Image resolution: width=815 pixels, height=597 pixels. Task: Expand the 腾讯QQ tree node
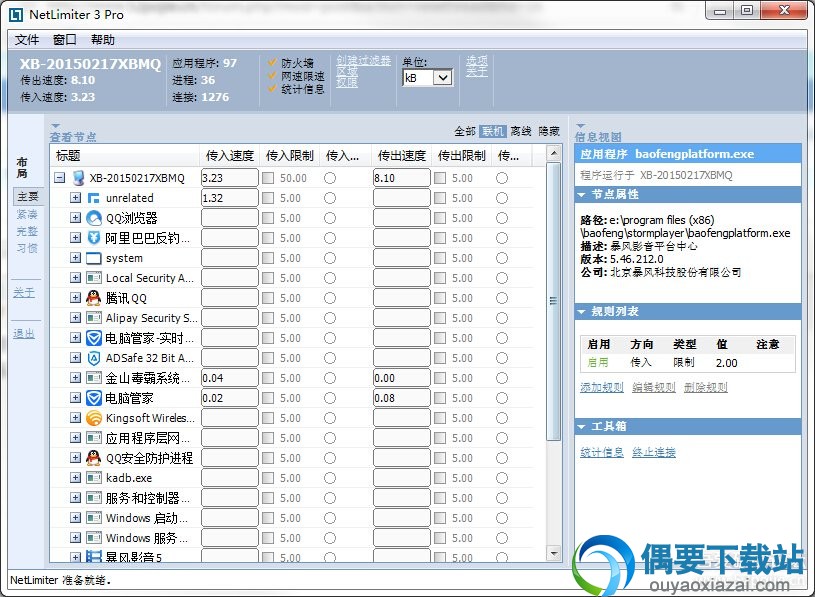click(76, 298)
